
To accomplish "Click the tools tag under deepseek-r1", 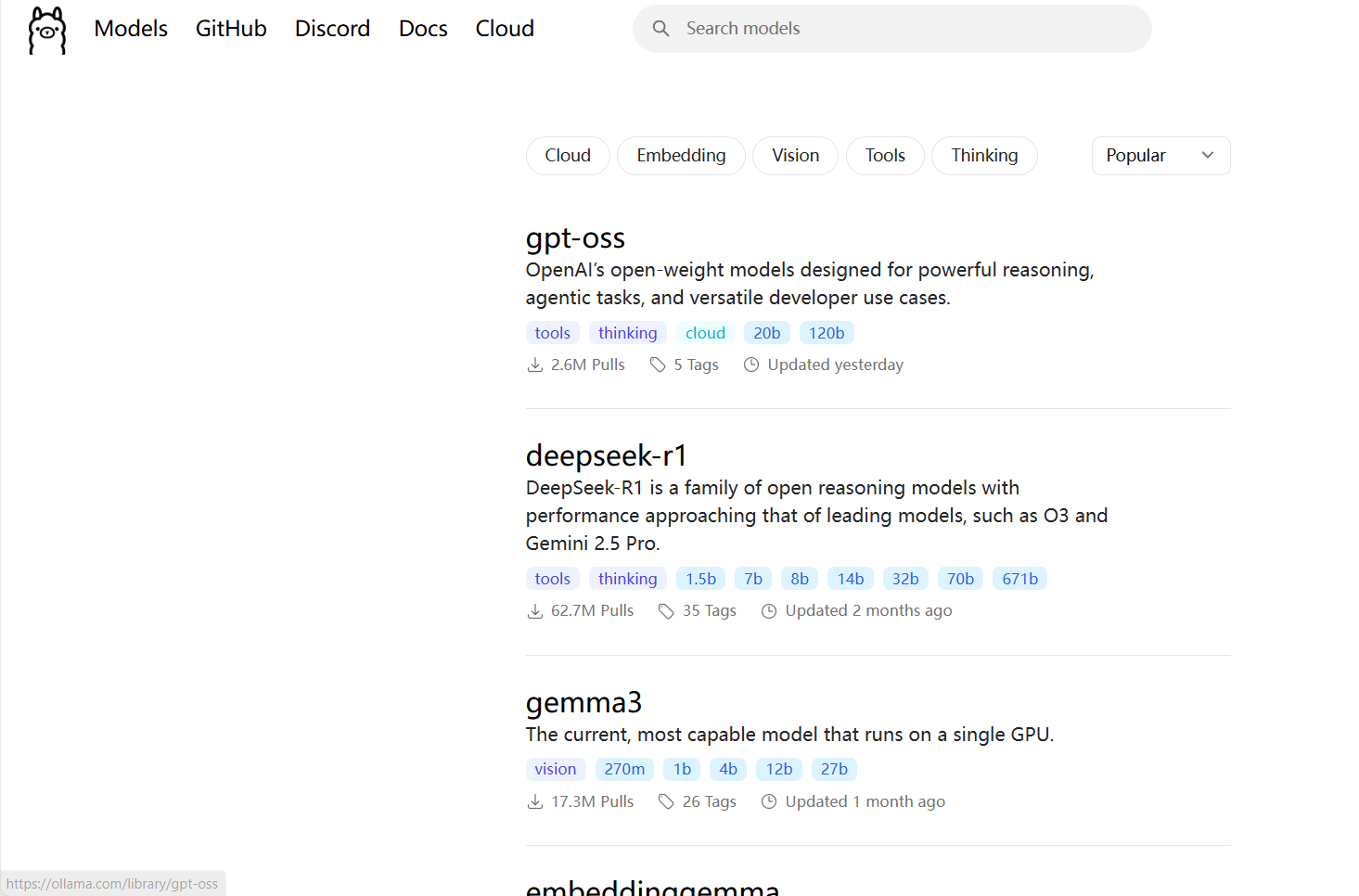I will tap(553, 579).
